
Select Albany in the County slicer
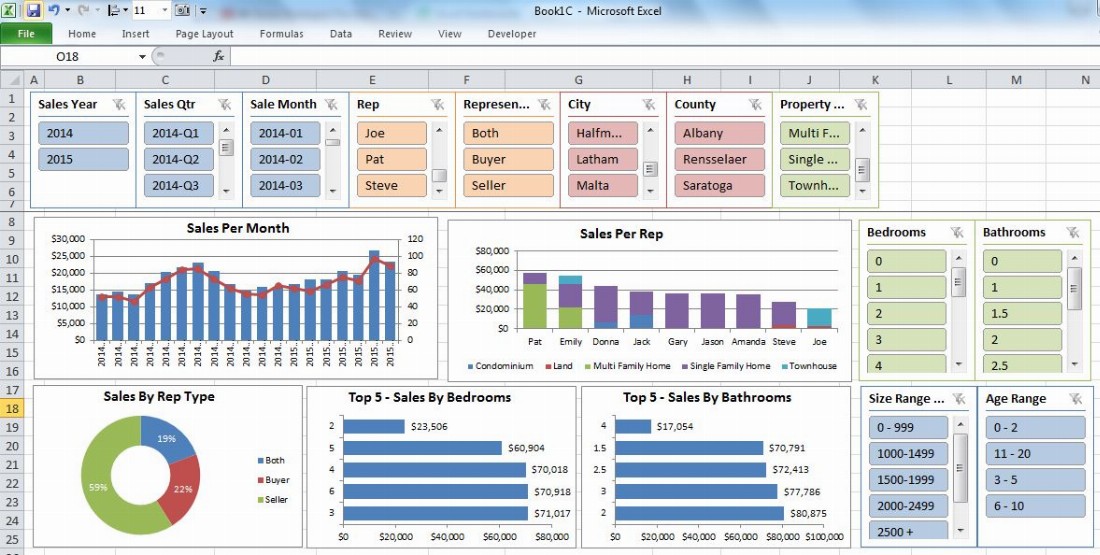point(720,133)
